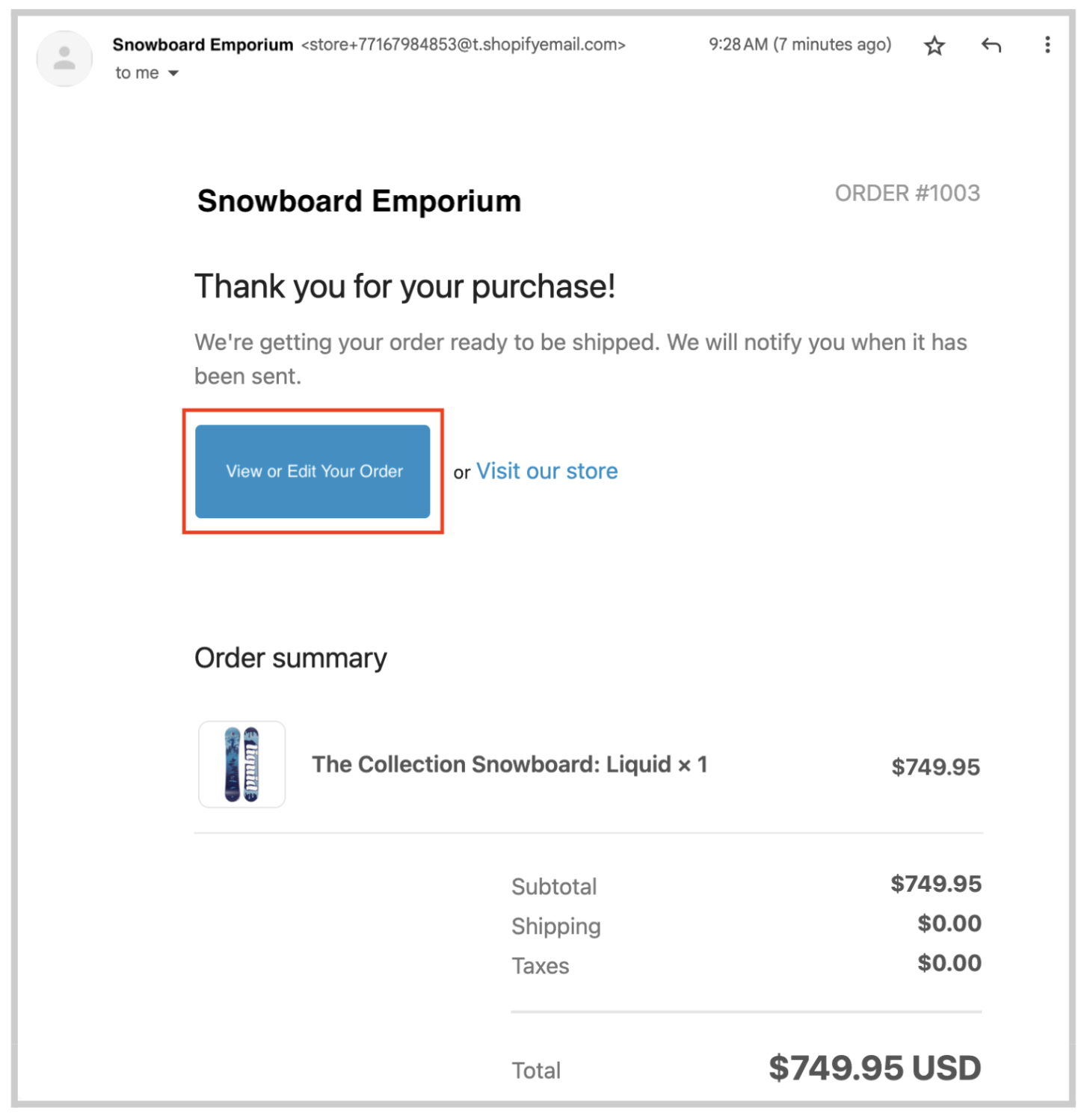This screenshot has width=1090, height=1120.
Task: Click the reply arrow icon
Action: pos(991,46)
